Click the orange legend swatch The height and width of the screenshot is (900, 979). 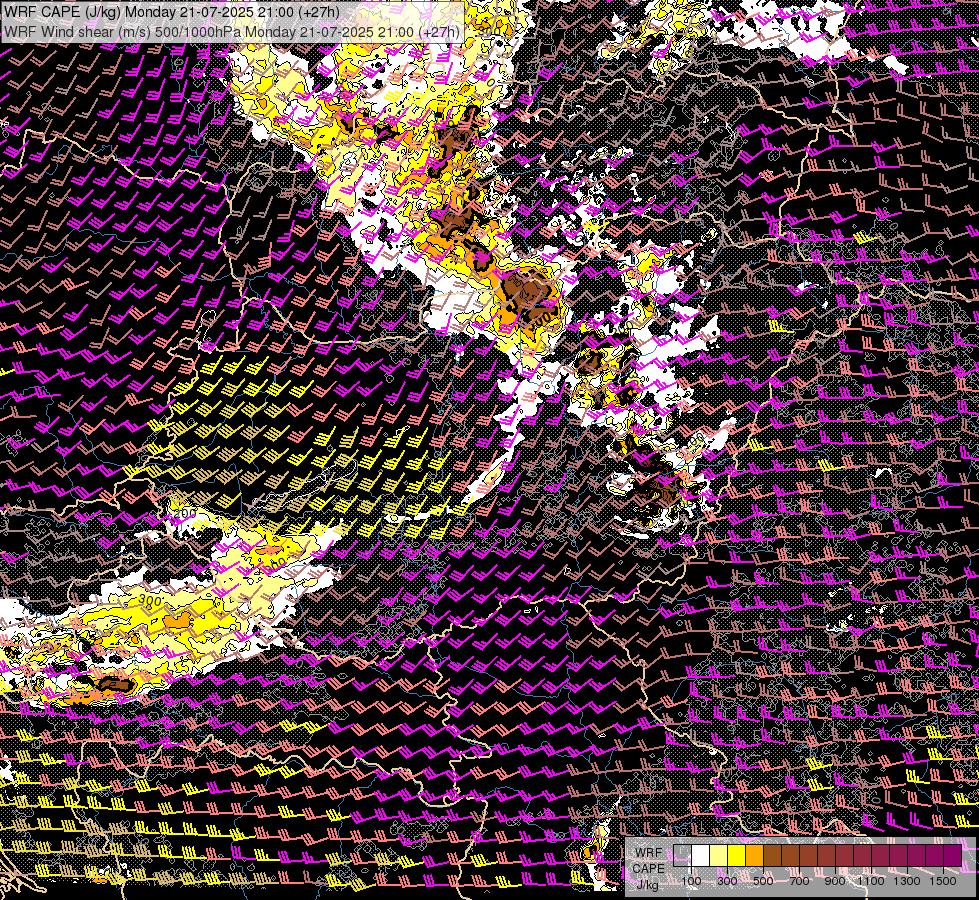[754, 856]
